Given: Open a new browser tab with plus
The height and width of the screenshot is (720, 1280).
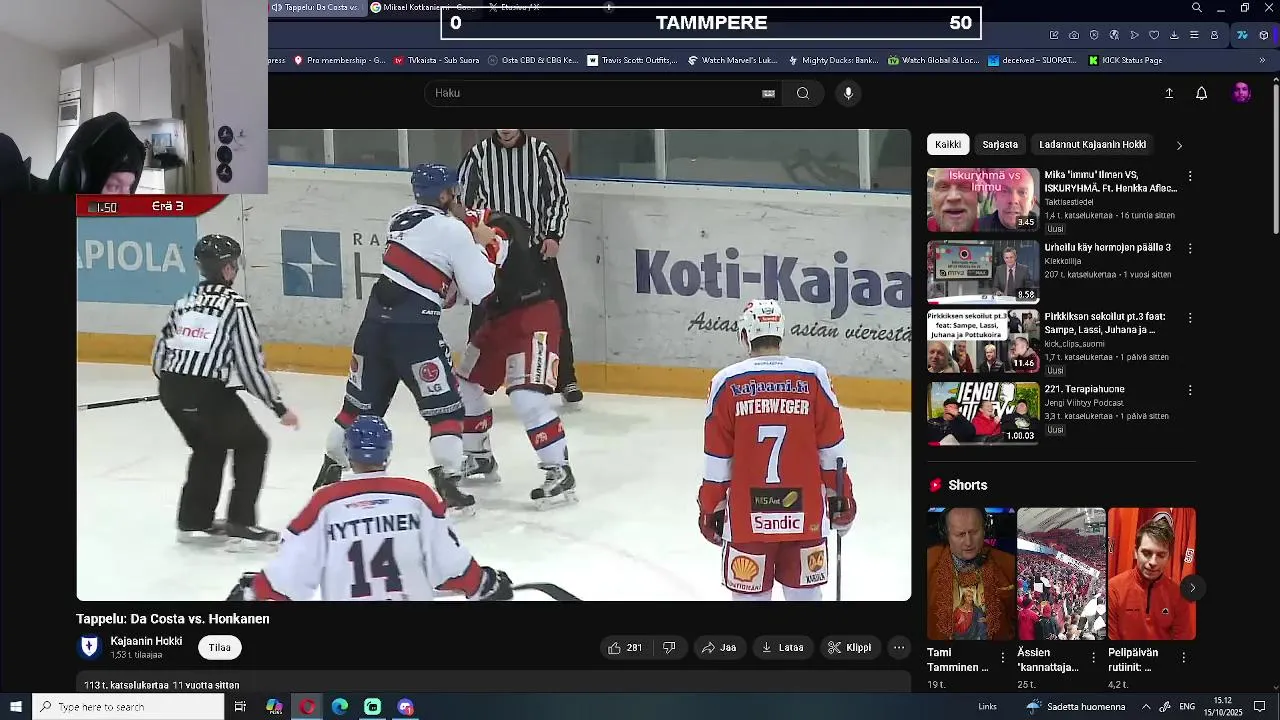Looking at the screenshot, I should point(609,7).
